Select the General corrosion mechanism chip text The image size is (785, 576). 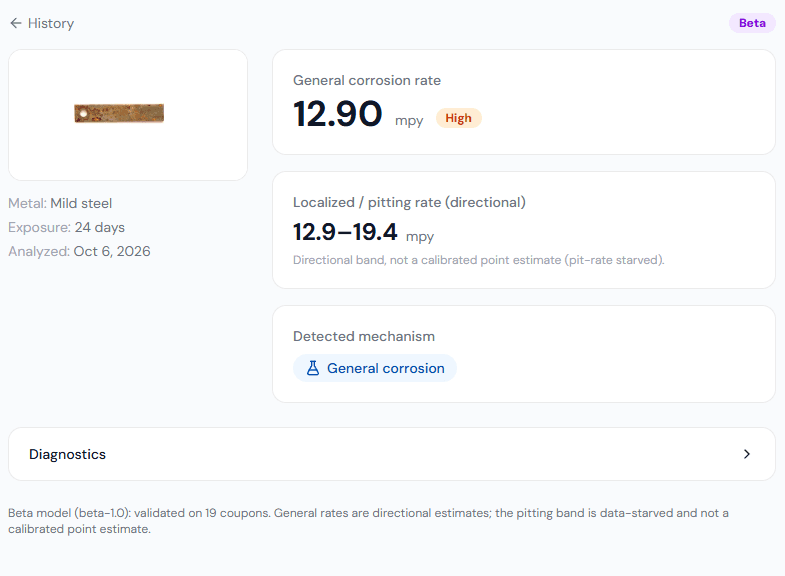tap(385, 368)
